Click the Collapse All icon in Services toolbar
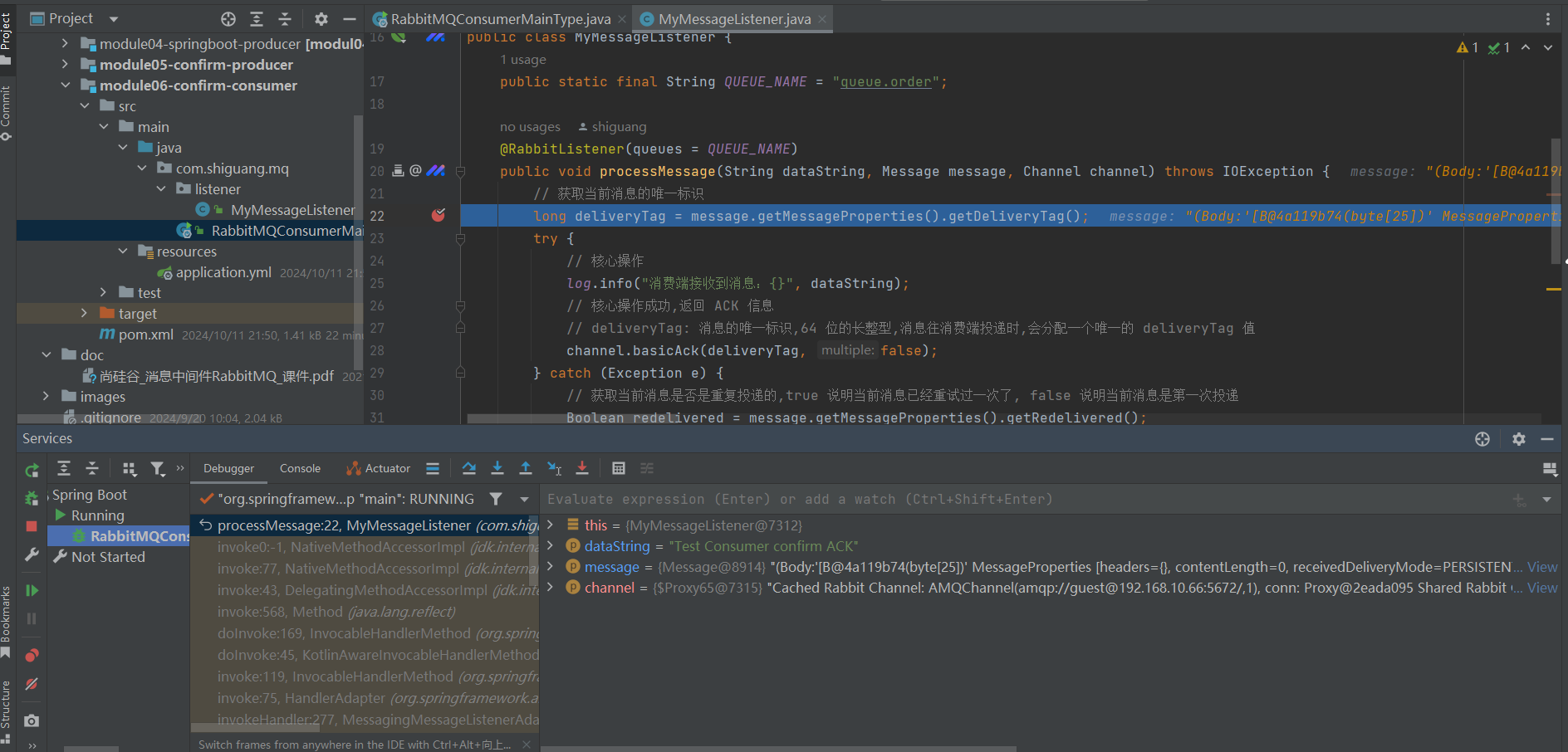This screenshot has height=752, width=1568. 92,468
